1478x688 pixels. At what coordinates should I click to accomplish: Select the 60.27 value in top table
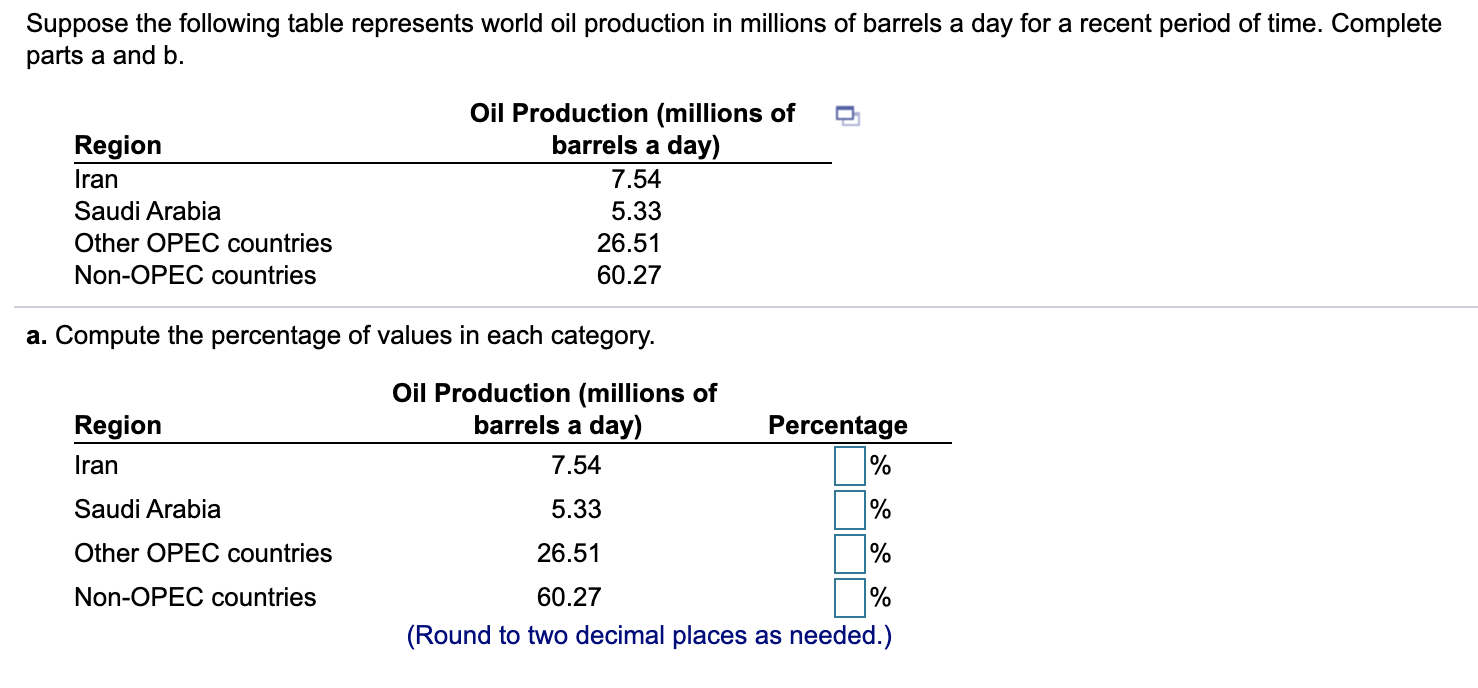tap(629, 276)
